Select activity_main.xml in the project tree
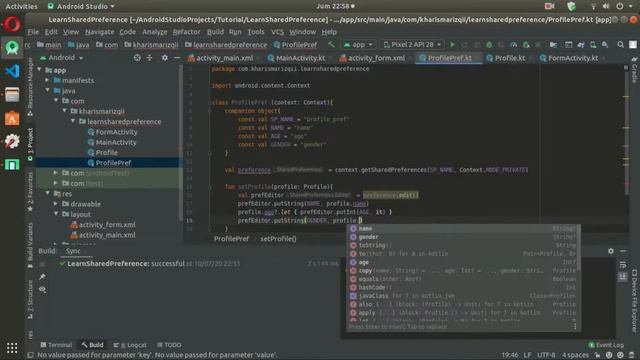Image resolution: width=640 pixels, height=360 pixels. point(103,235)
